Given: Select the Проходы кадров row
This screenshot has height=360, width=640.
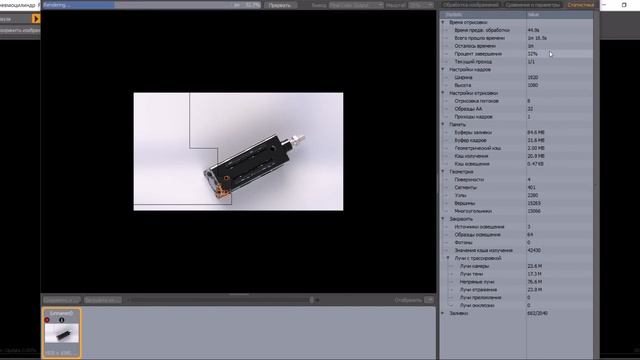Looking at the screenshot, I should pos(517,117).
